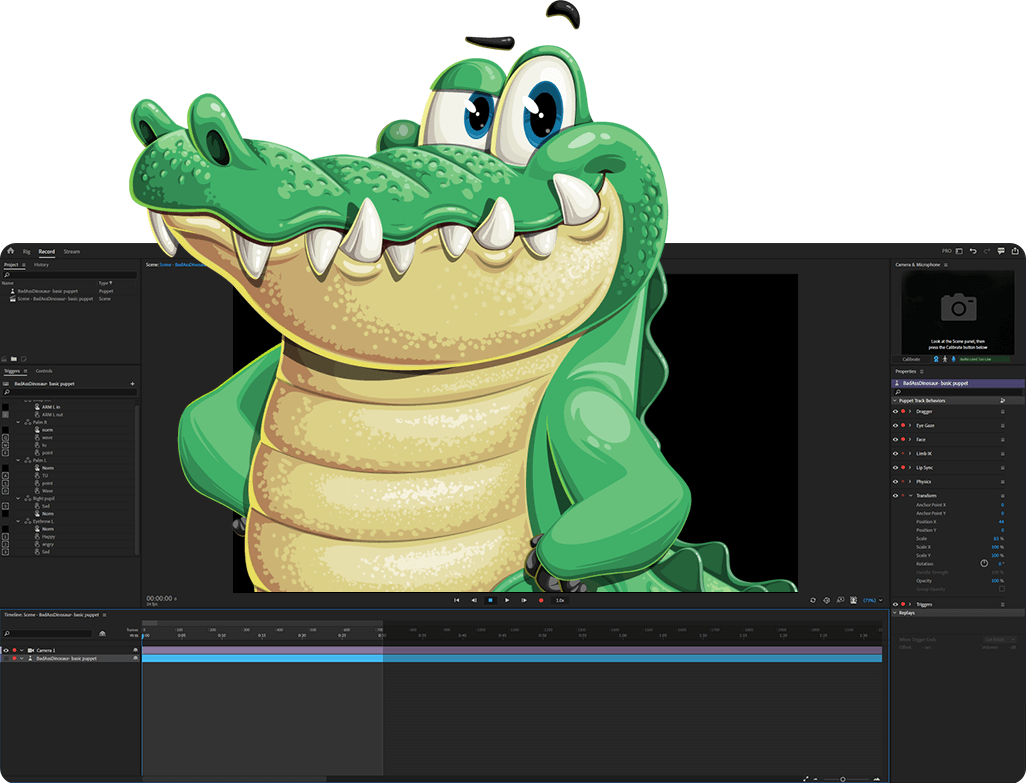Viewport: 1026px width, 783px height.
Task: Click the undo arrow in top bar
Action: point(973,251)
